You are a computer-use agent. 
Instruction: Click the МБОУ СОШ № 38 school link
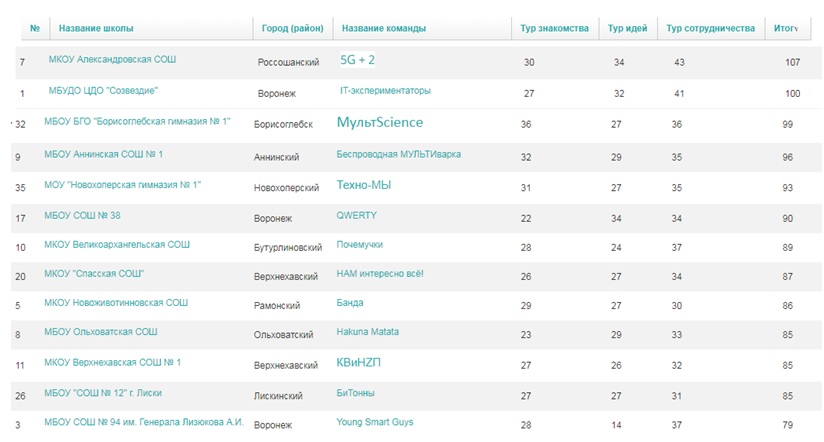83,215
